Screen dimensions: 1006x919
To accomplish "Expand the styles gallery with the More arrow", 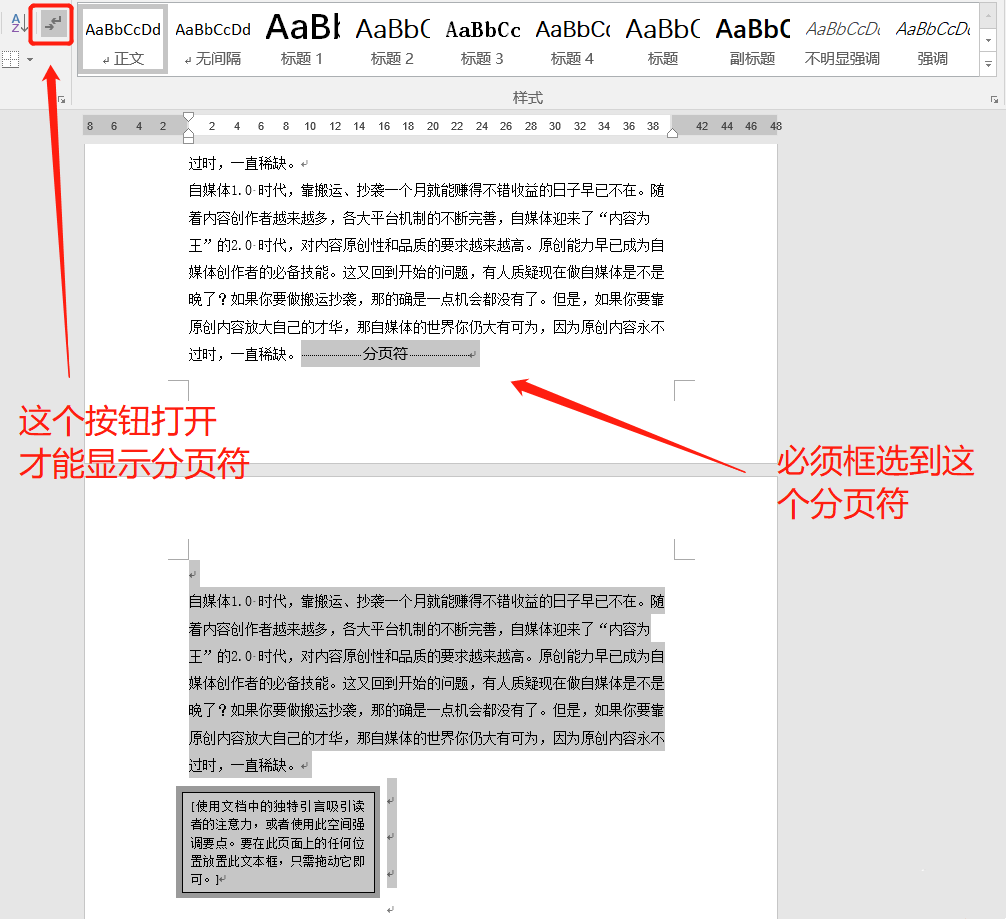I will coord(990,63).
